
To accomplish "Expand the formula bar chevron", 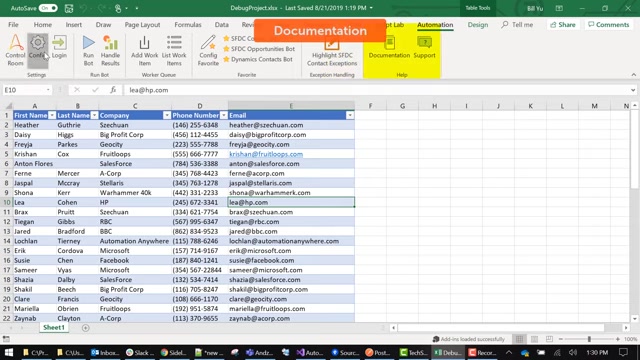I will click(633, 90).
